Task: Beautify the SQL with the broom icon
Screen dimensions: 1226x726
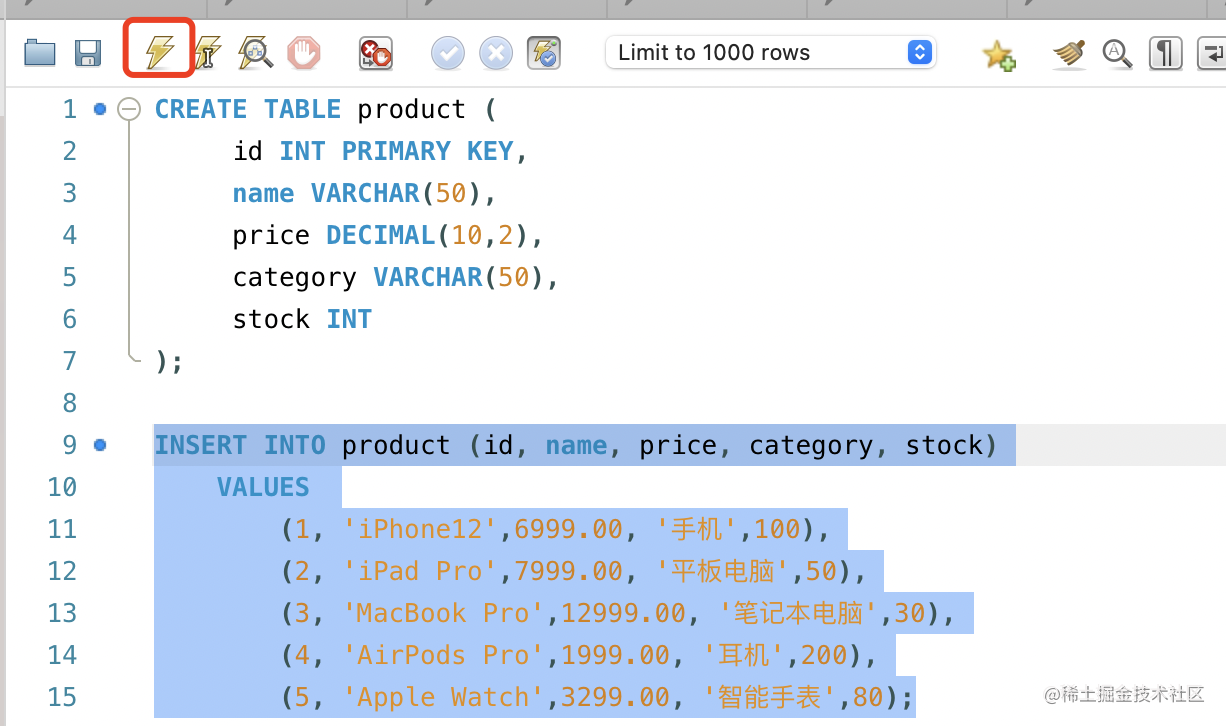Action: click(x=1069, y=53)
